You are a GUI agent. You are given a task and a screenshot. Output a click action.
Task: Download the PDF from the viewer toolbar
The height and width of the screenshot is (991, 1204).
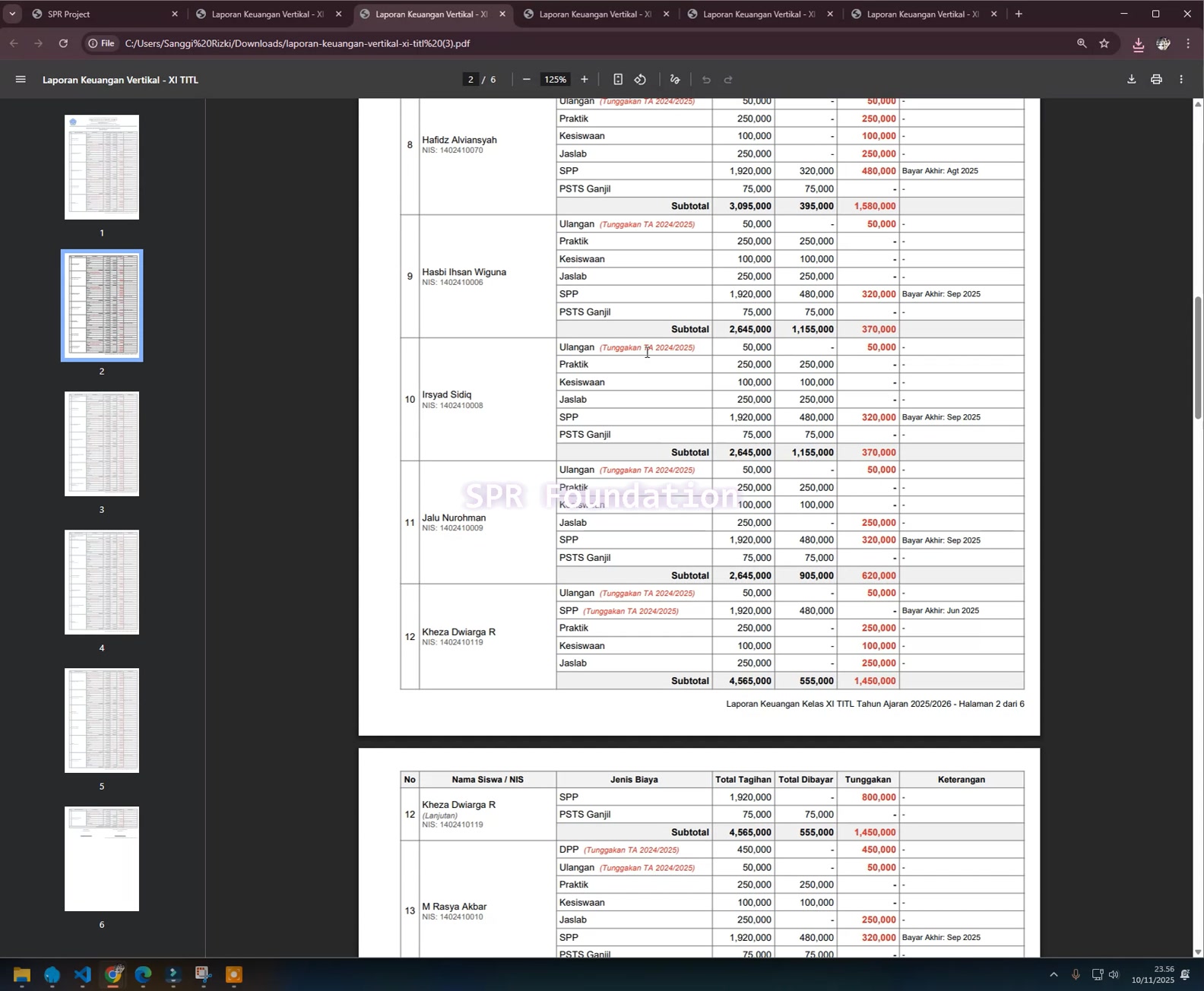pyautogui.click(x=1131, y=79)
